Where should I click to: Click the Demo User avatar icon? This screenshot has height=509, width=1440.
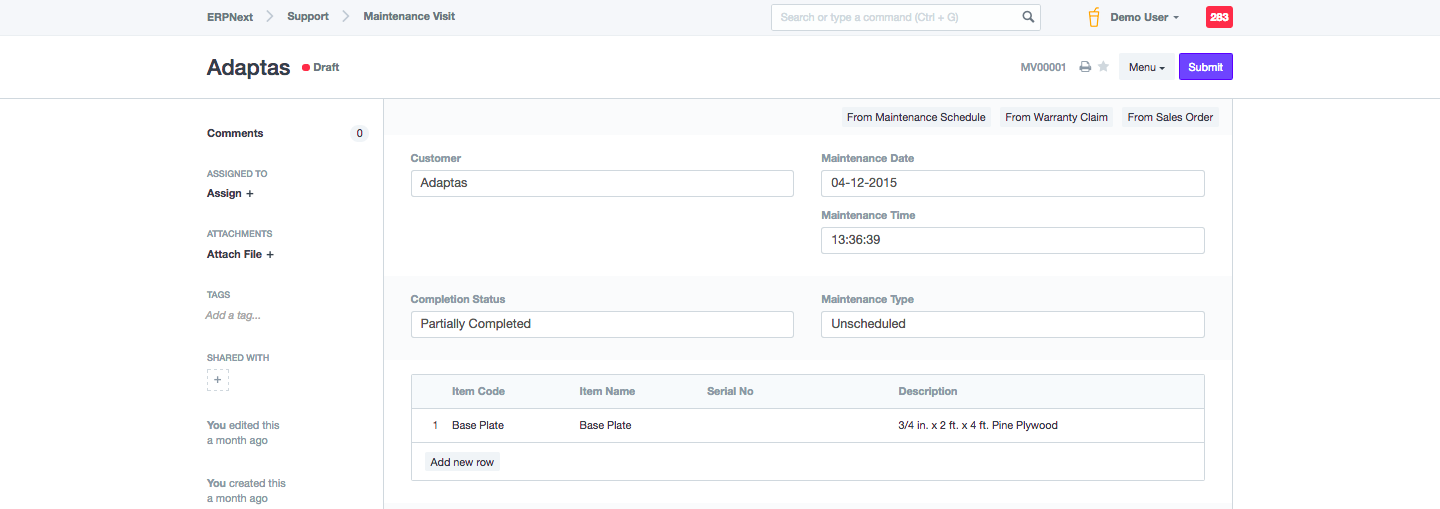click(1094, 17)
